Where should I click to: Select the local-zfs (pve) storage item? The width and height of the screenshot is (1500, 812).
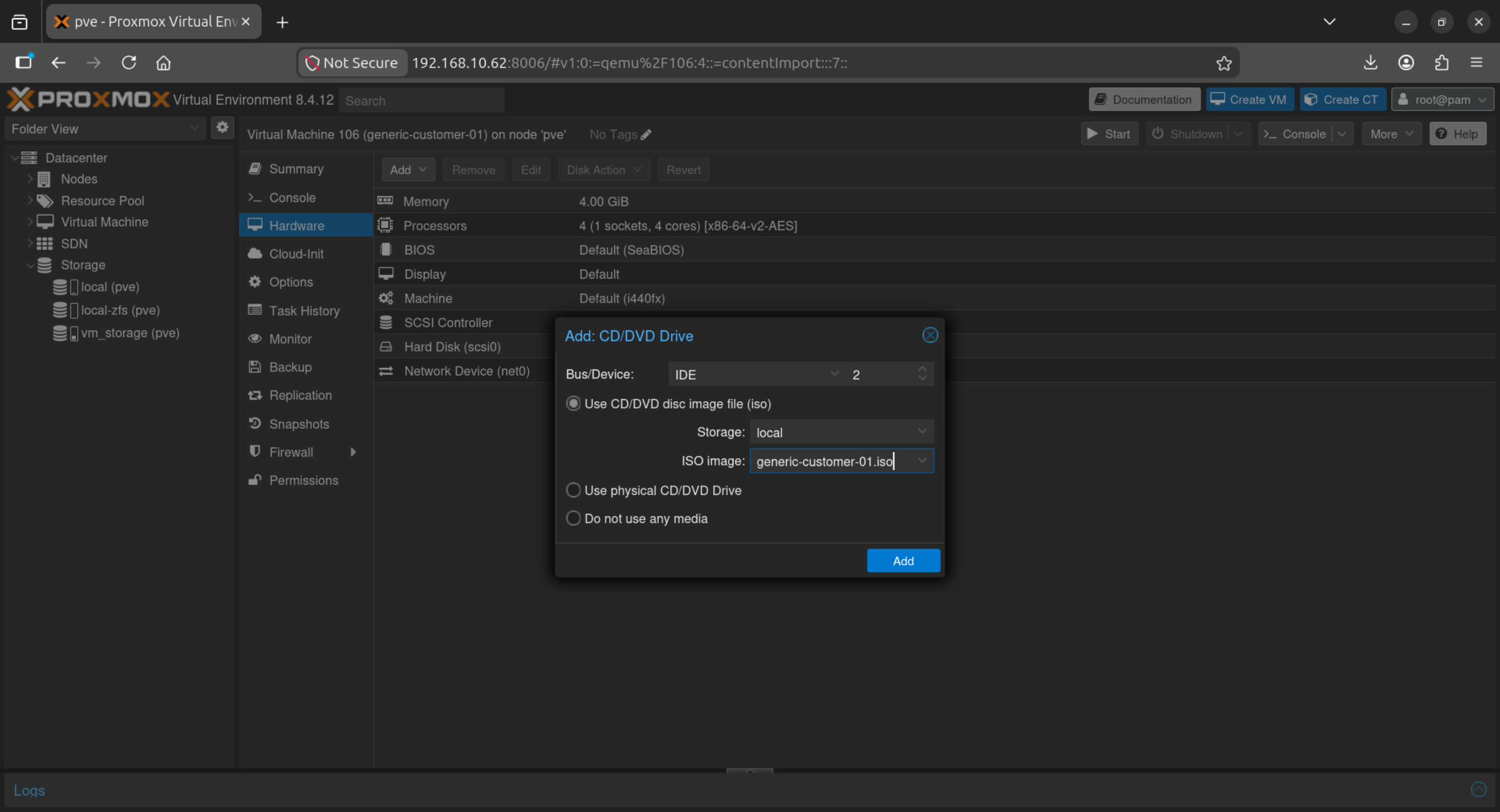[120, 310]
